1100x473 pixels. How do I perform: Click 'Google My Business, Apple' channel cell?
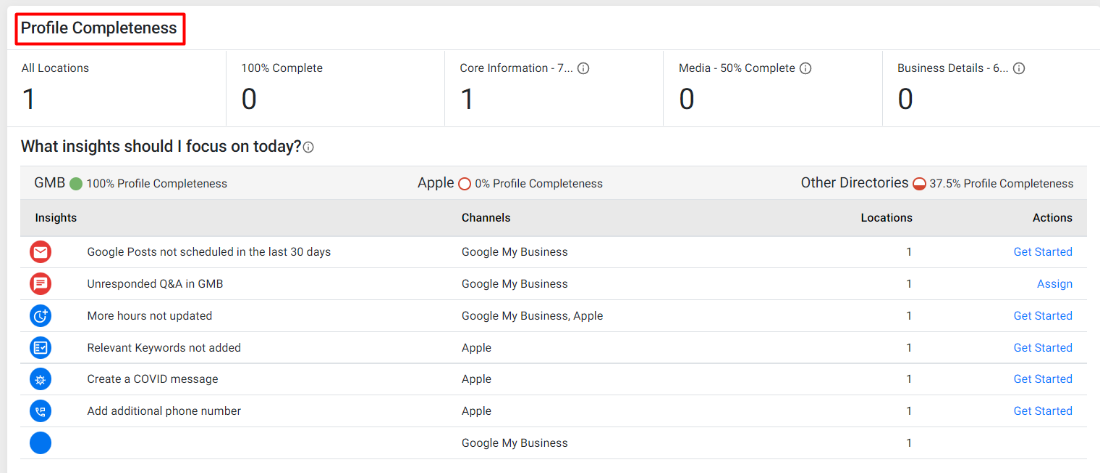click(x=532, y=316)
